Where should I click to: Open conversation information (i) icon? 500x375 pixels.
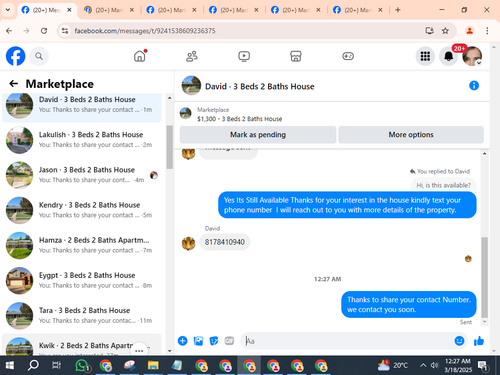474,86
